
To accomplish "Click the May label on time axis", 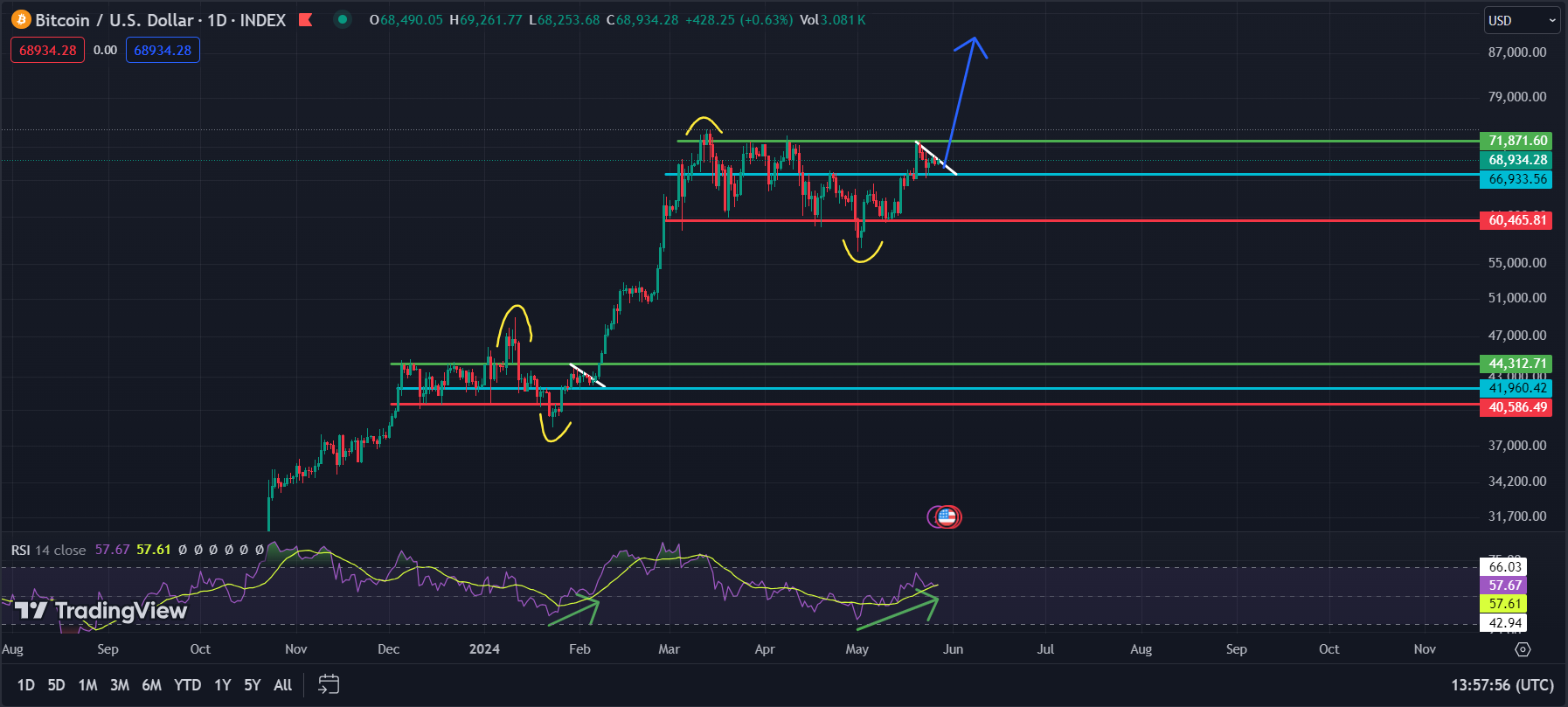I will coord(857,649).
